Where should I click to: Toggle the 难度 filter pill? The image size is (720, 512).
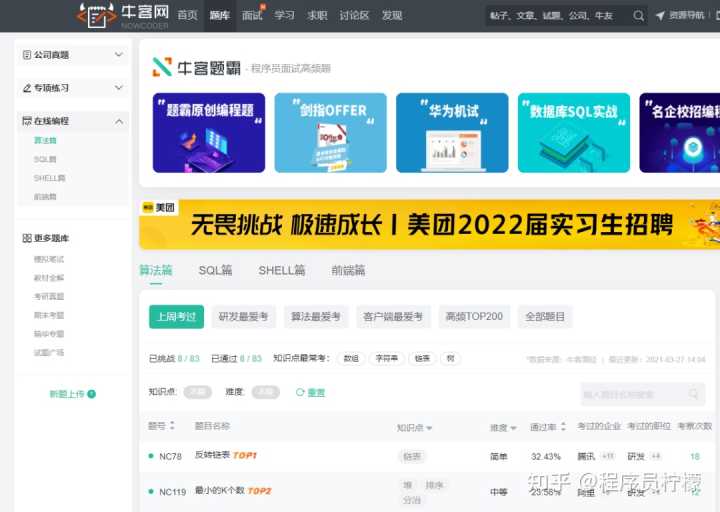[x=266, y=392]
